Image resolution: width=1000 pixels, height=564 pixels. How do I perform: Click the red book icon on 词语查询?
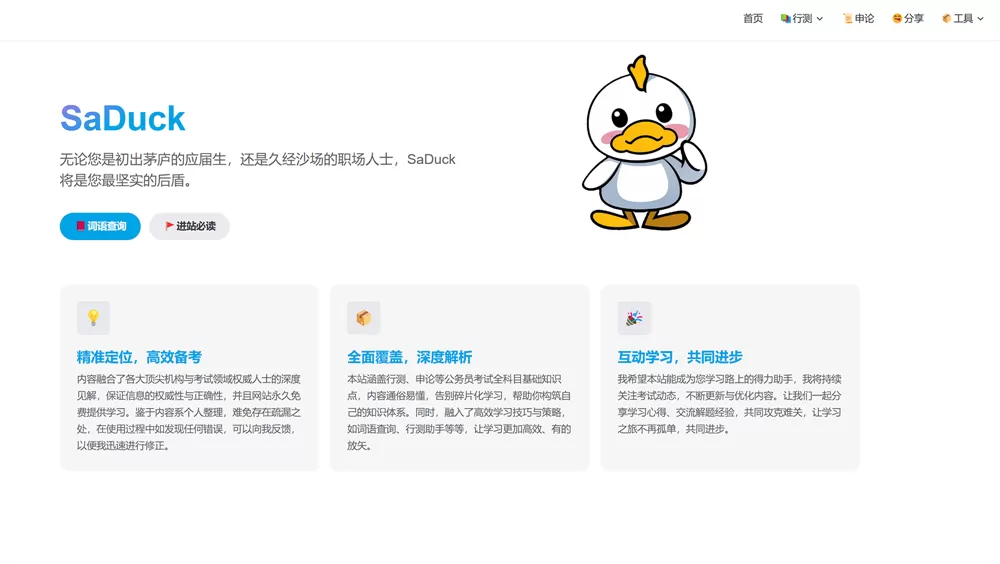[x=81, y=227]
